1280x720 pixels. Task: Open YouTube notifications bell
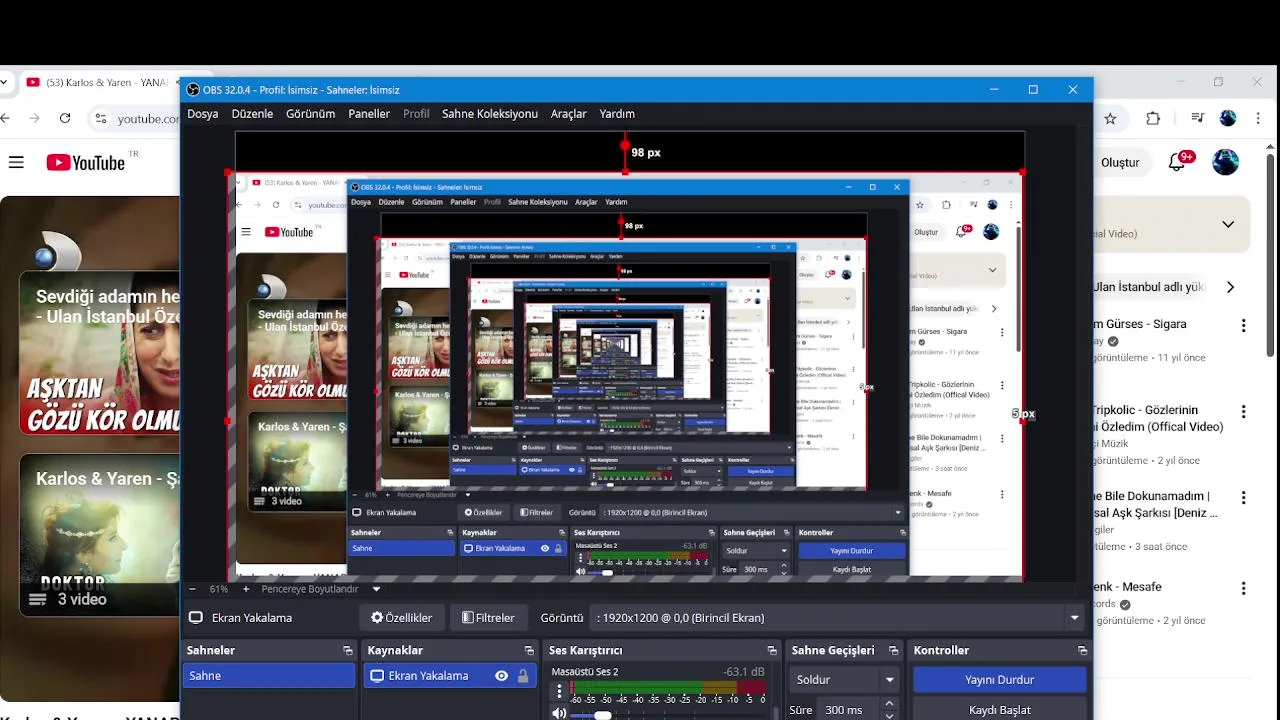[1177, 162]
